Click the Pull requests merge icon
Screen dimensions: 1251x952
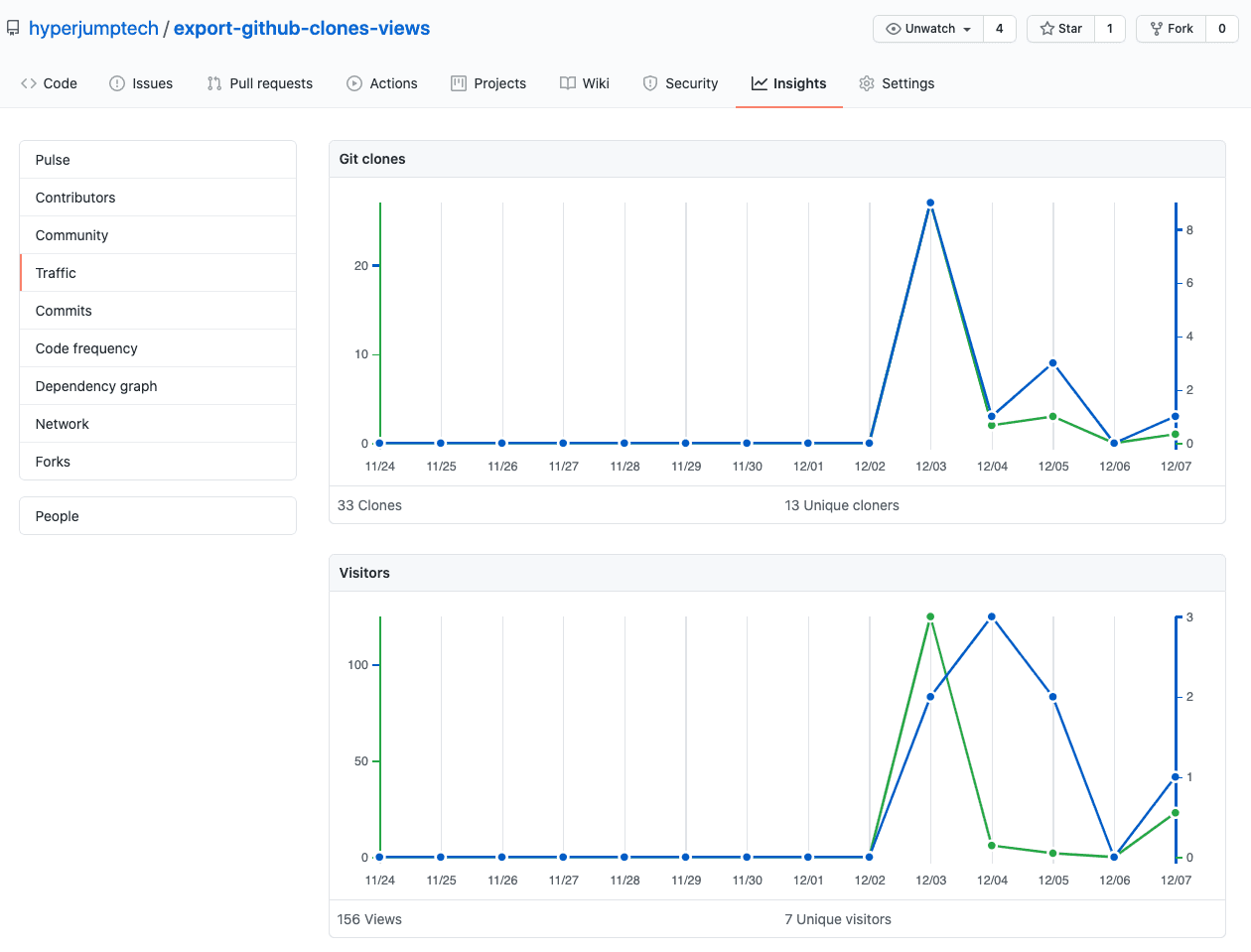point(212,83)
